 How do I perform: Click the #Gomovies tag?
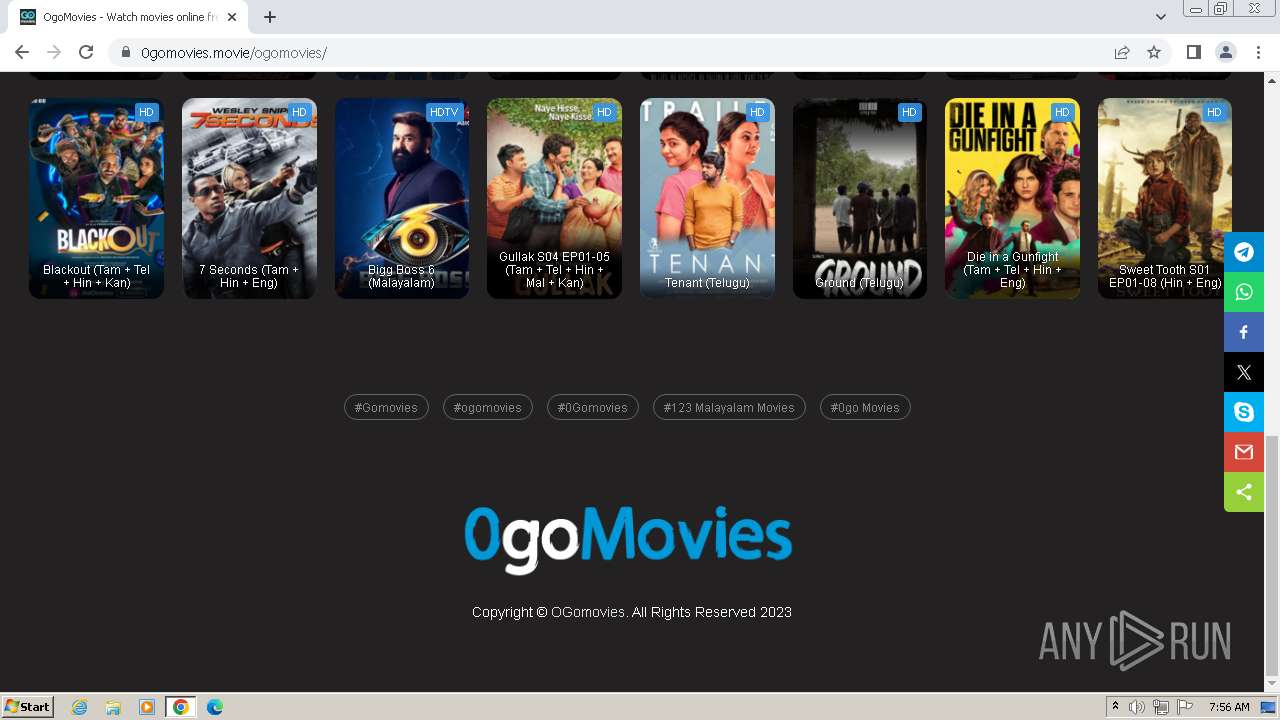pyautogui.click(x=386, y=407)
